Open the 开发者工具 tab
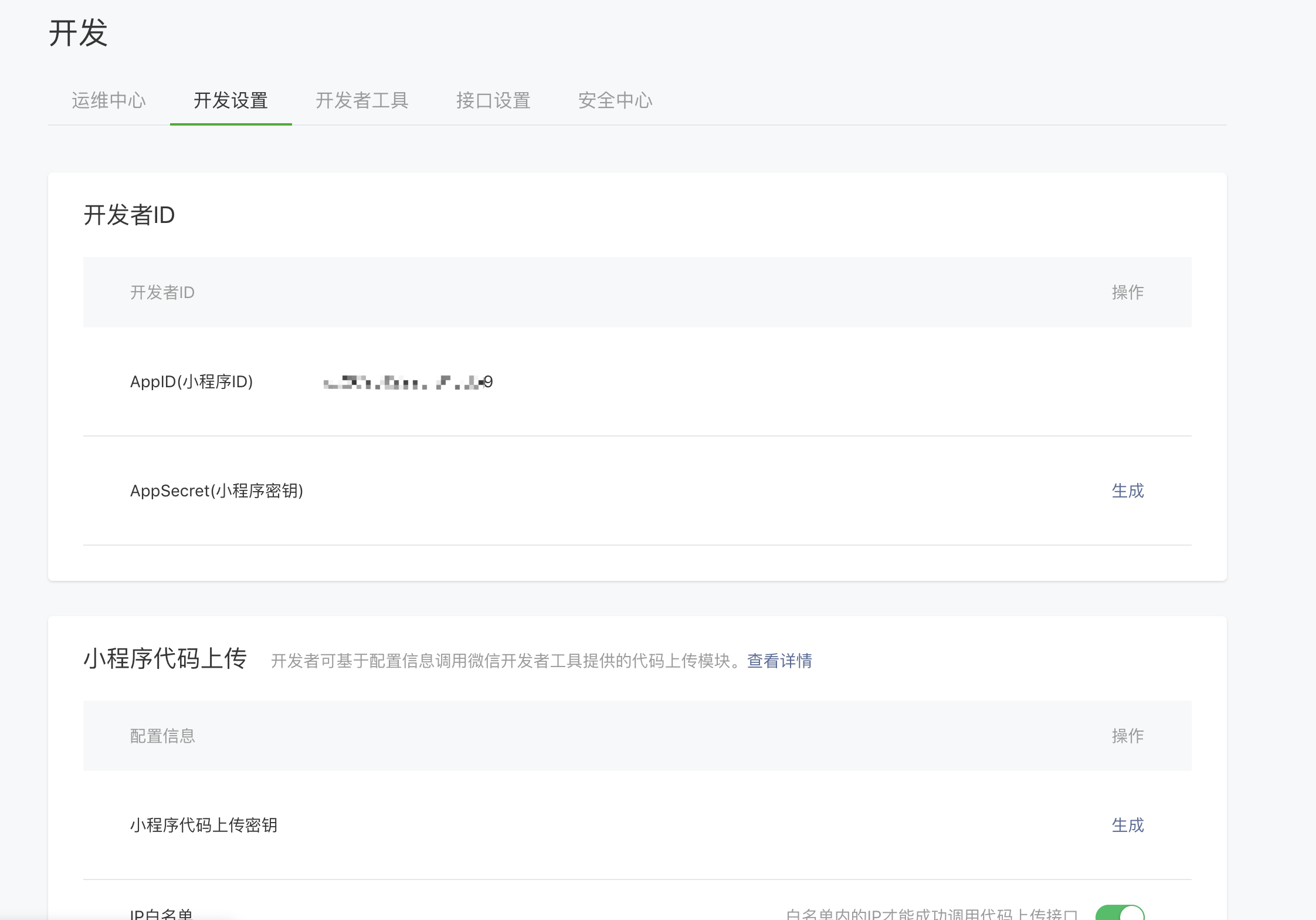This screenshot has width=1316, height=920. tap(362, 100)
